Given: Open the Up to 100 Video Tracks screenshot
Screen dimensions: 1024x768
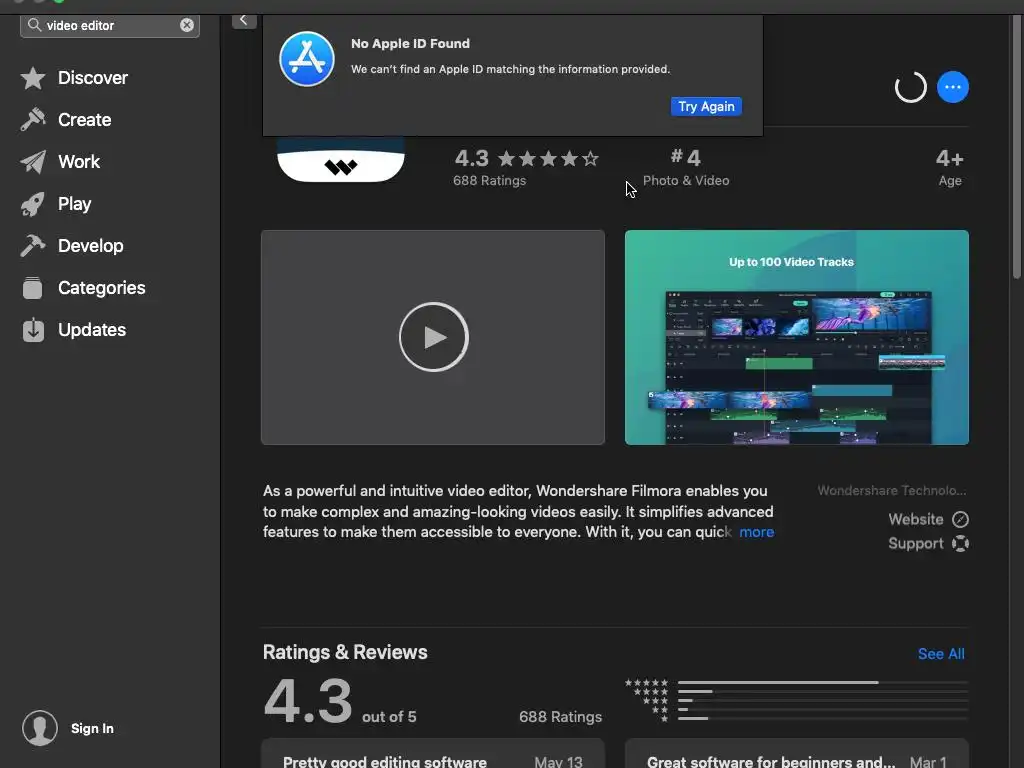Looking at the screenshot, I should (x=797, y=337).
